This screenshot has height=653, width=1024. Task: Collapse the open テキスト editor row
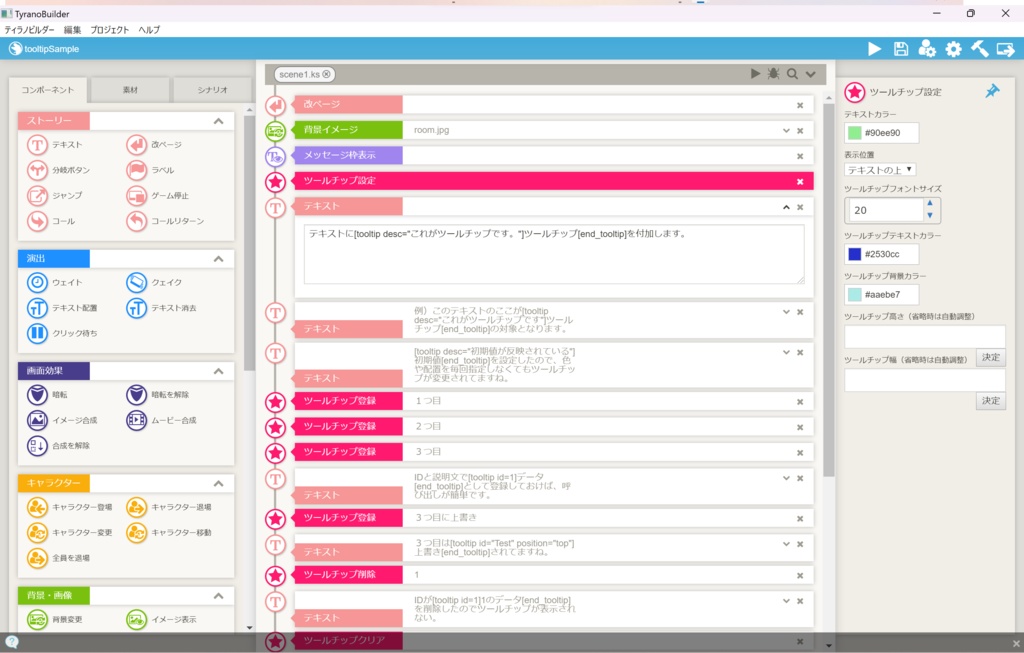(786, 207)
